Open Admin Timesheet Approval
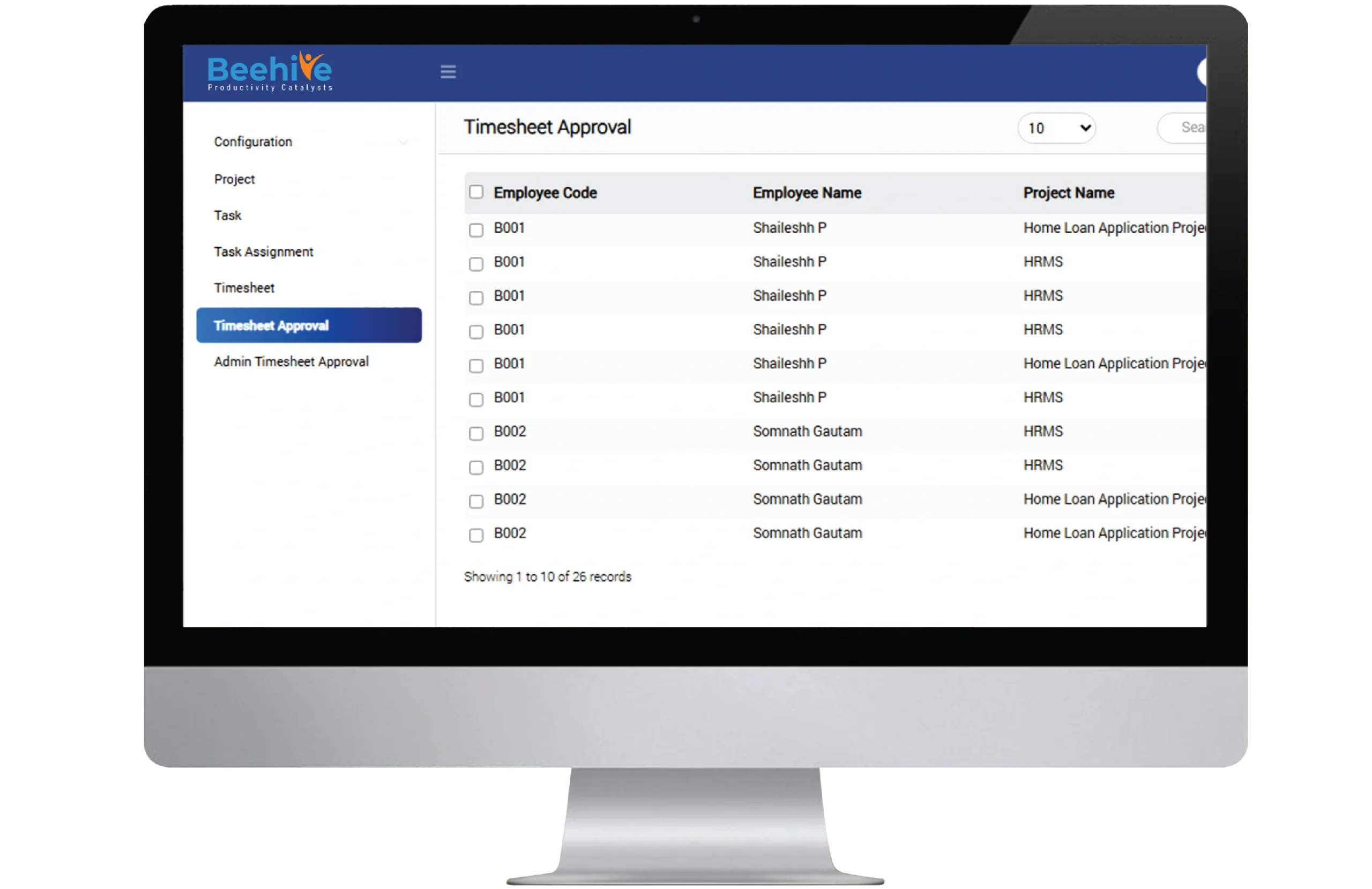Image resolution: width=1372 pixels, height=889 pixels. (x=291, y=362)
